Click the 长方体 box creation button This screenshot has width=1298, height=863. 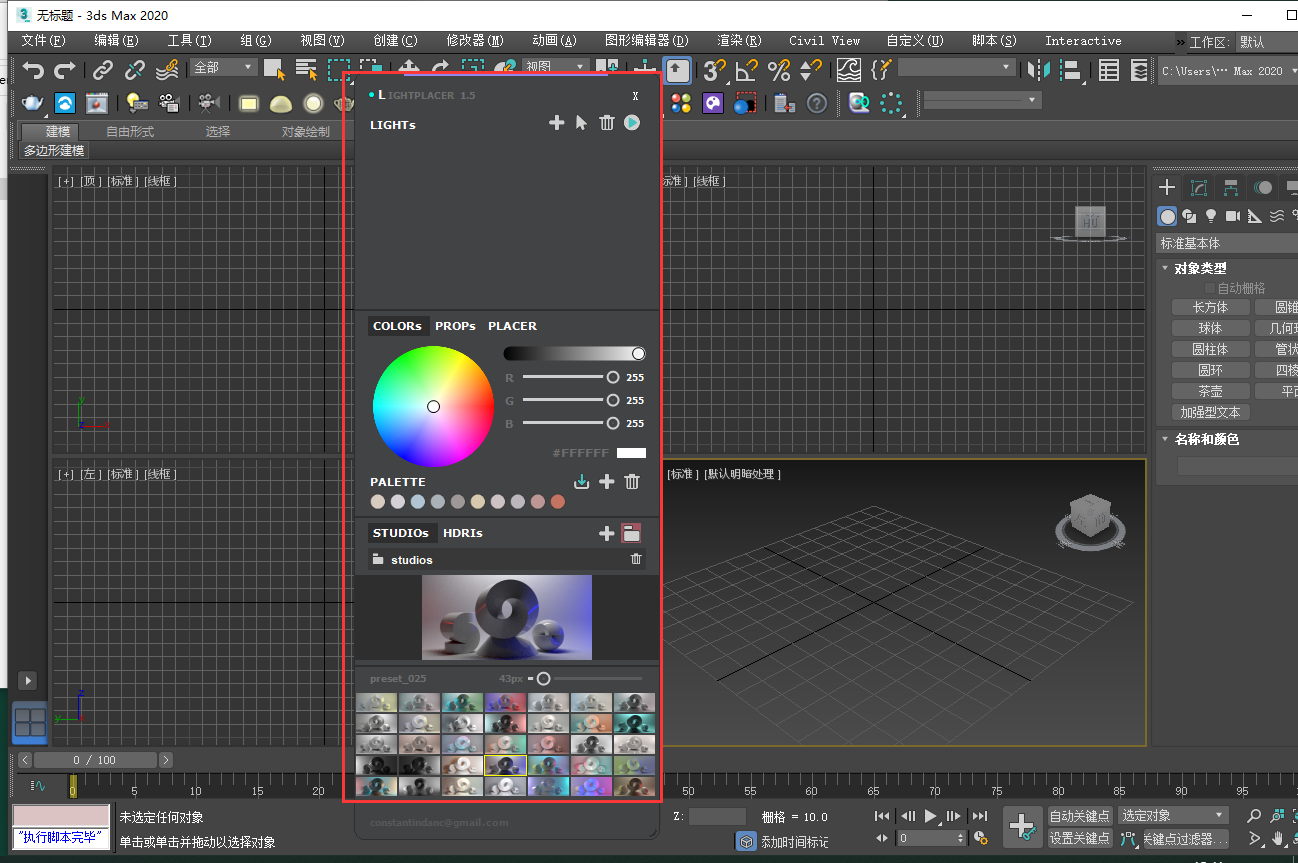coord(1210,307)
